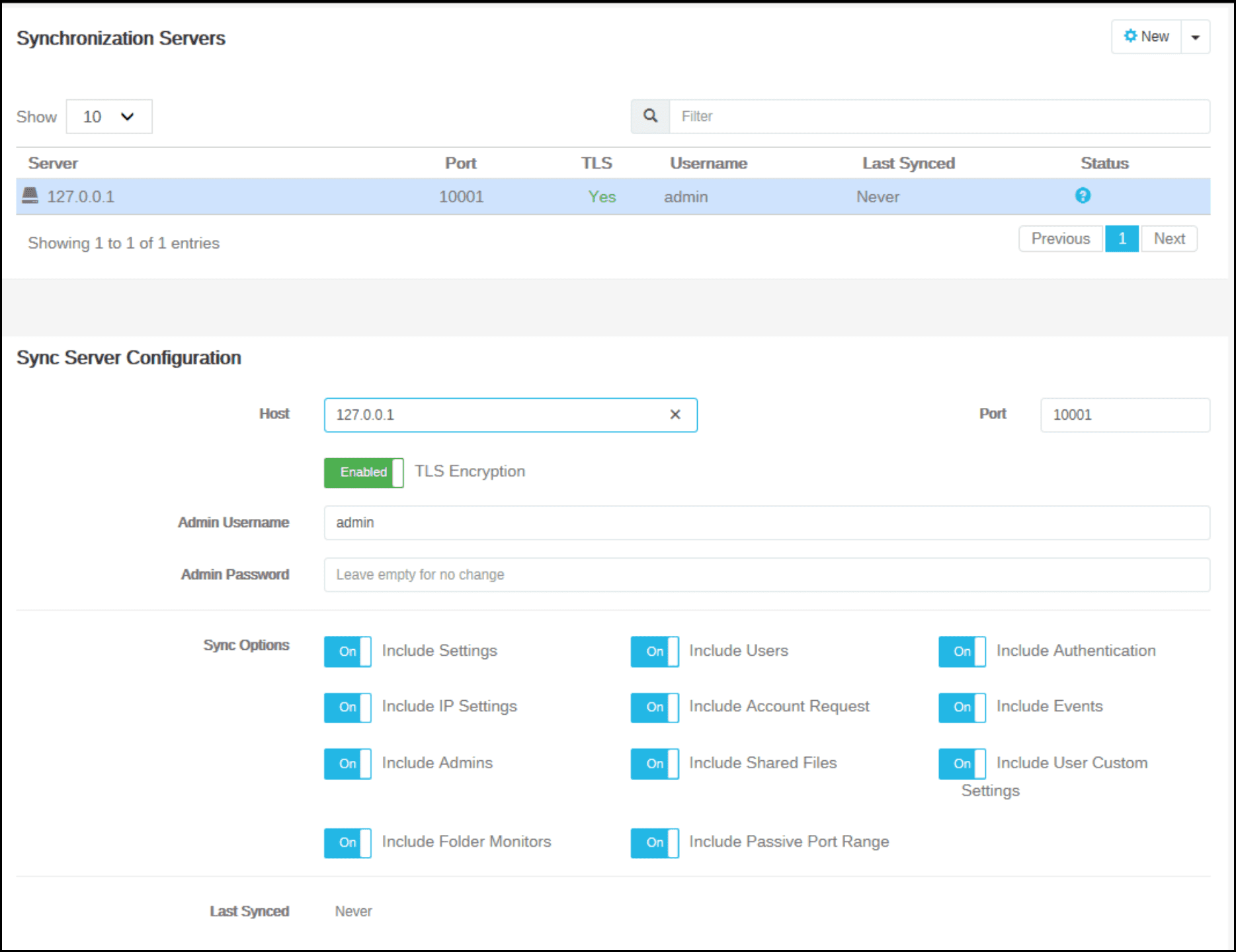This screenshot has height=952, width=1236.
Task: Disable Include User Custom Settings
Action: click(962, 764)
